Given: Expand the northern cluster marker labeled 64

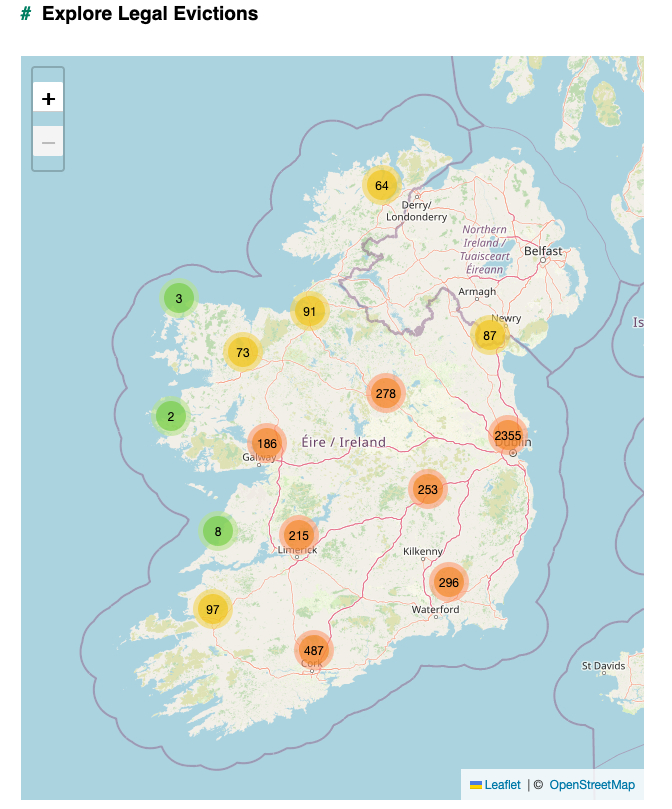Looking at the screenshot, I should pyautogui.click(x=381, y=186).
